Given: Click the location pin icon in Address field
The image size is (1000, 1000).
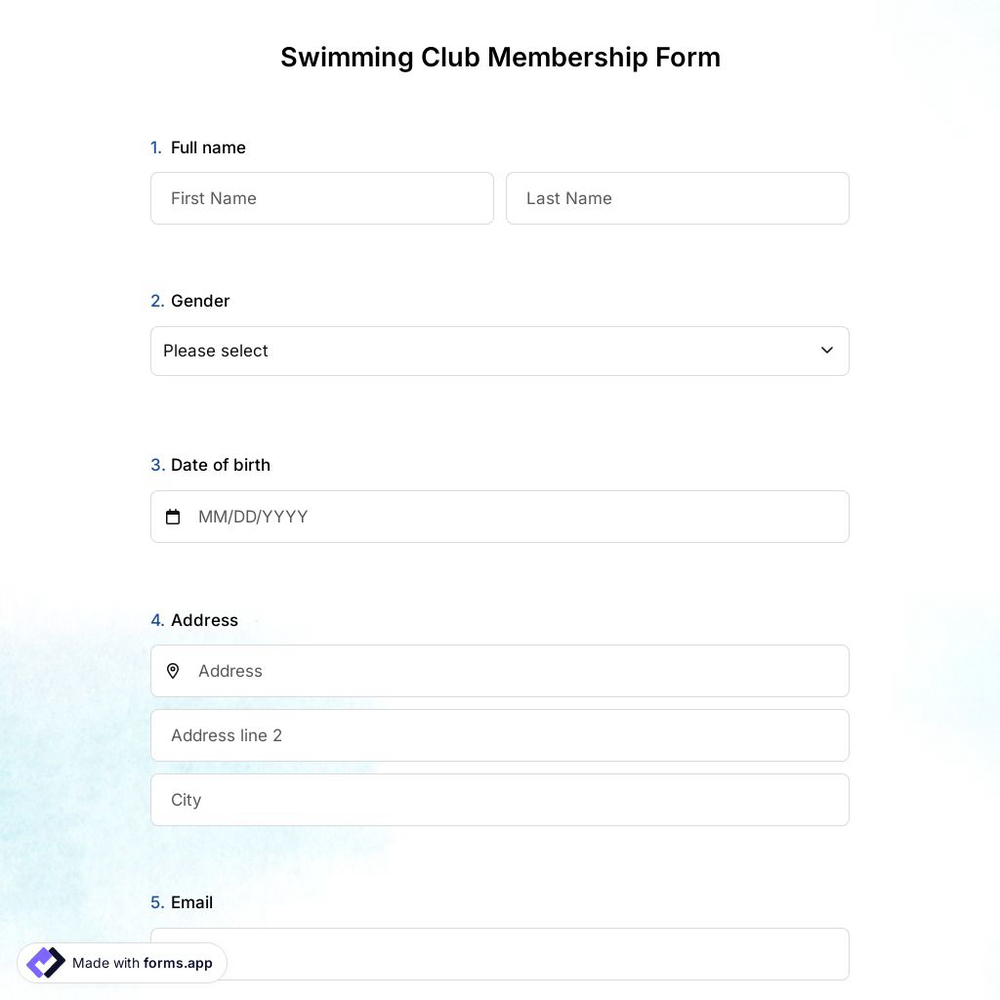Looking at the screenshot, I should click(173, 671).
